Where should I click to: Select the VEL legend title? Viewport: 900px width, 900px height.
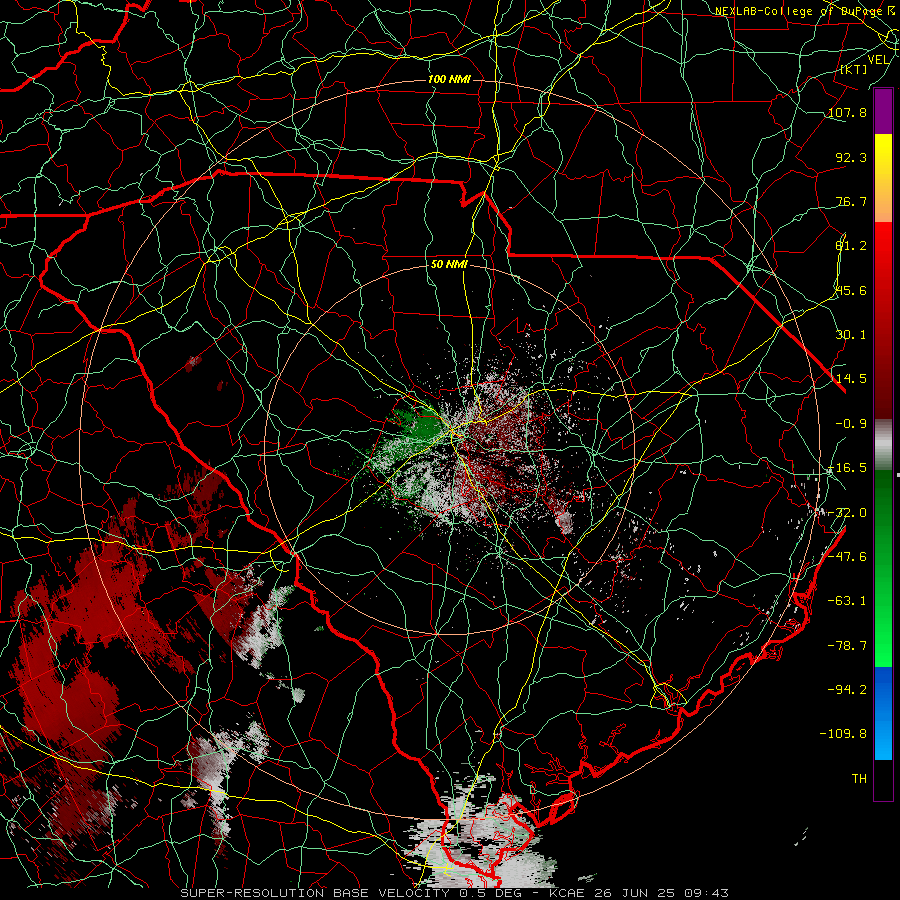pyautogui.click(x=879, y=60)
